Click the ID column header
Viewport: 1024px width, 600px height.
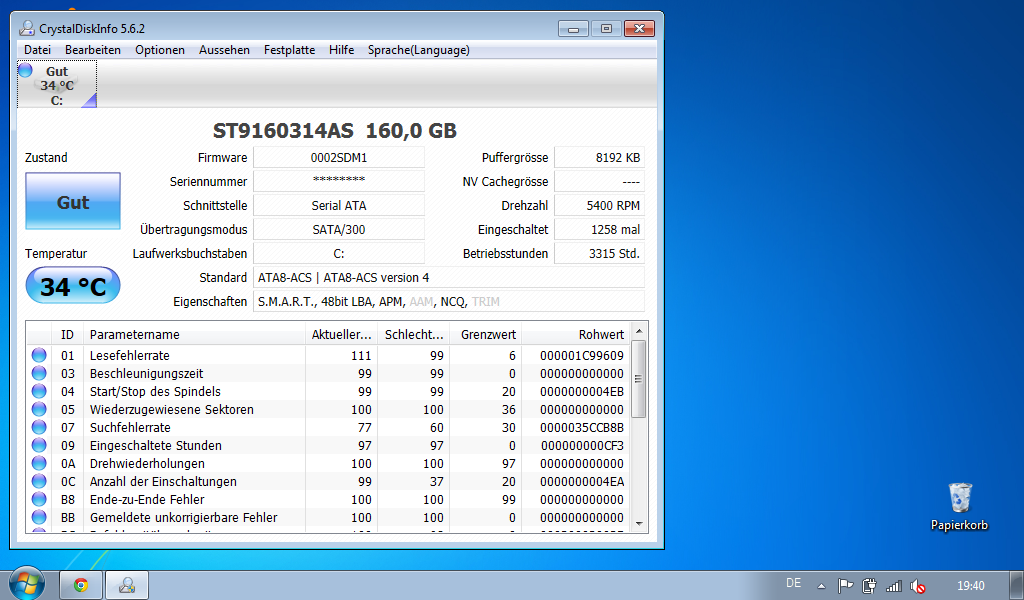click(68, 334)
